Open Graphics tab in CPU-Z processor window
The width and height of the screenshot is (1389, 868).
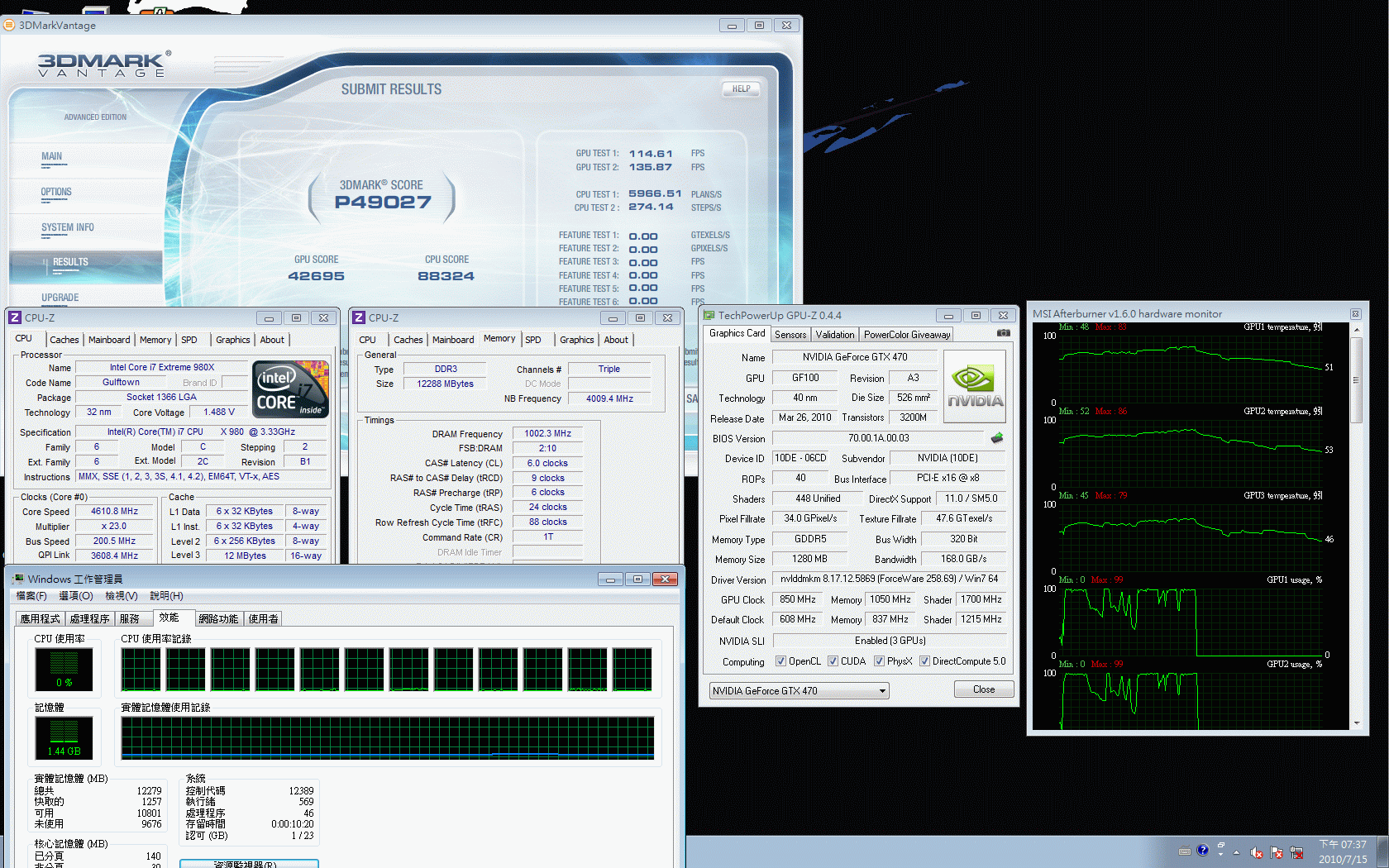click(x=232, y=340)
